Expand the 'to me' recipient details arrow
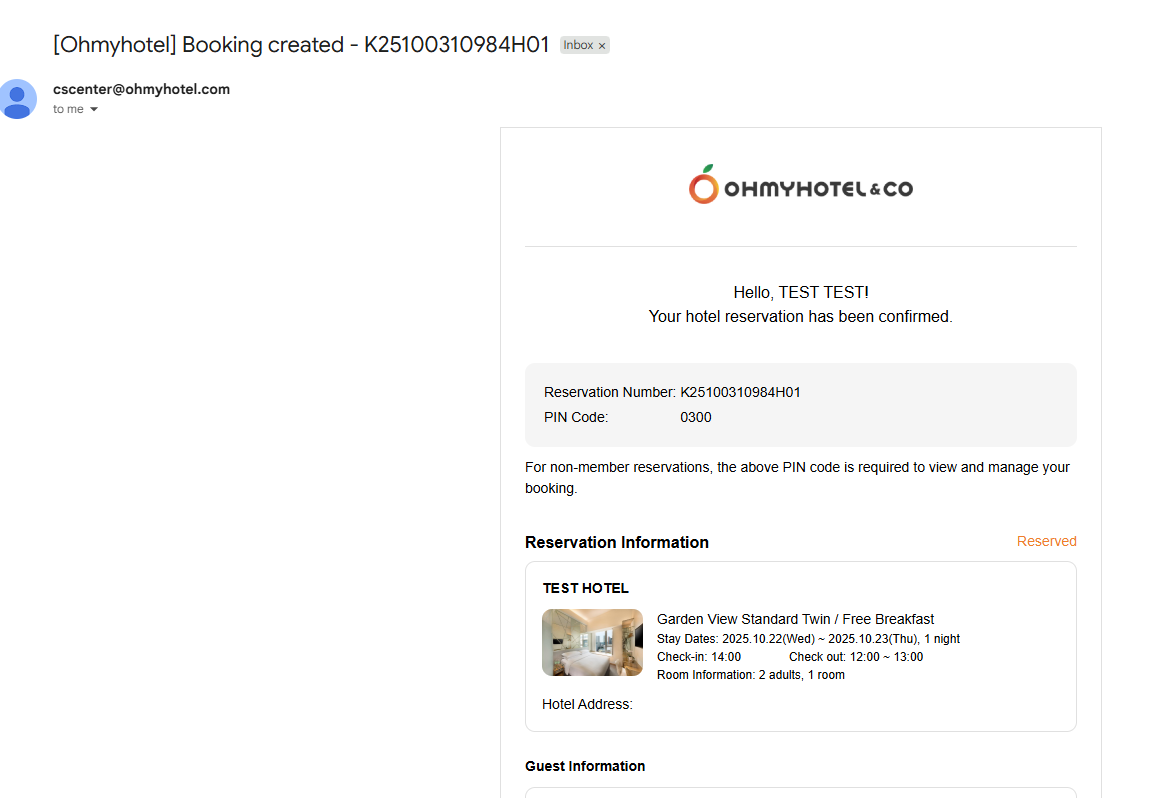This screenshot has width=1170, height=798. click(x=94, y=110)
